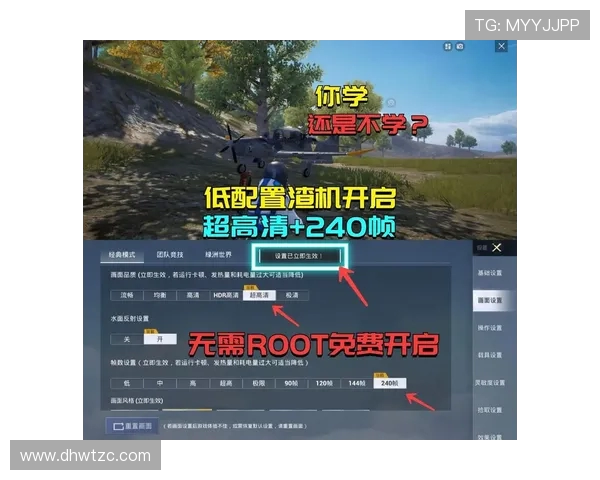Select 均衡 graphics quality
This screenshot has height=480, width=600.
click(x=160, y=295)
